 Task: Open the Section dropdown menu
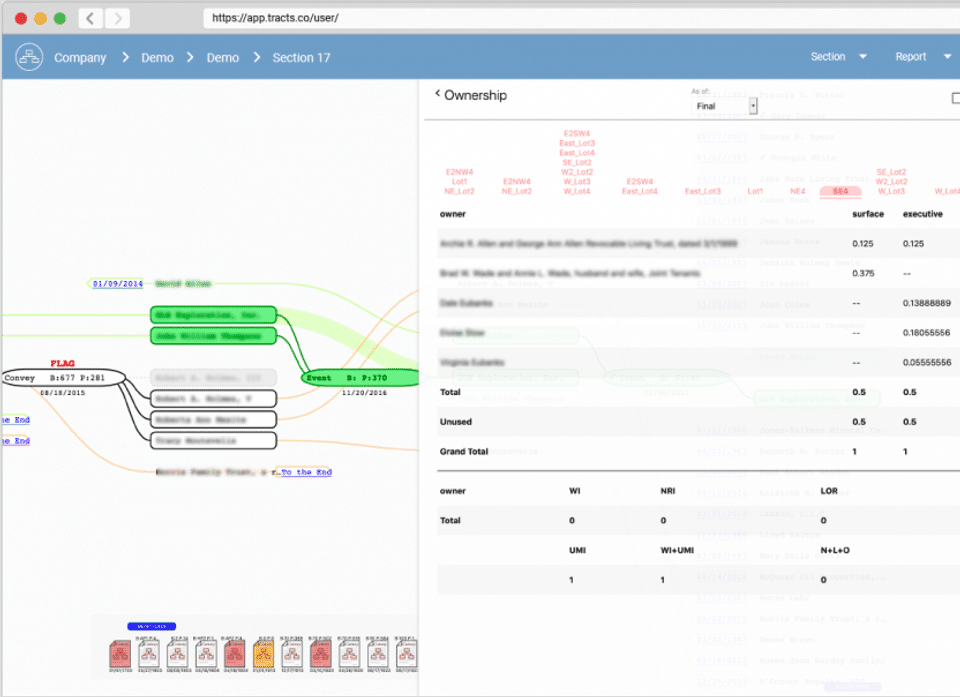[838, 56]
